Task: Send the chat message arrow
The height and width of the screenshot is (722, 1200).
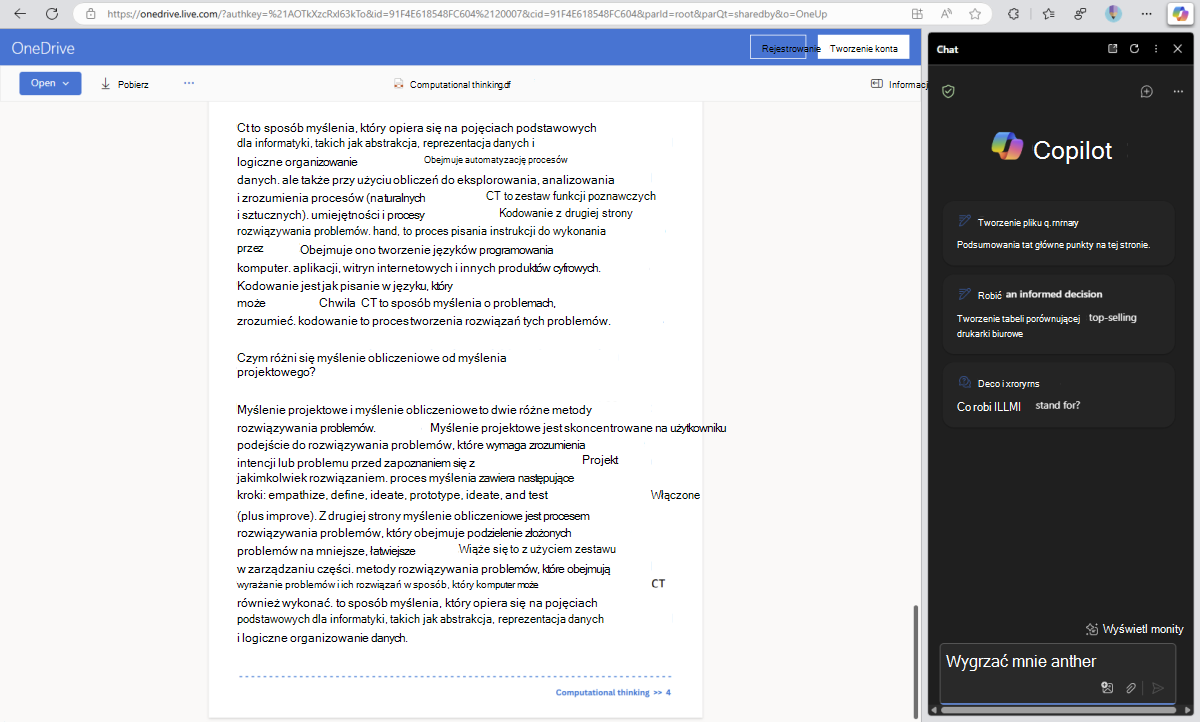Action: 1158,688
